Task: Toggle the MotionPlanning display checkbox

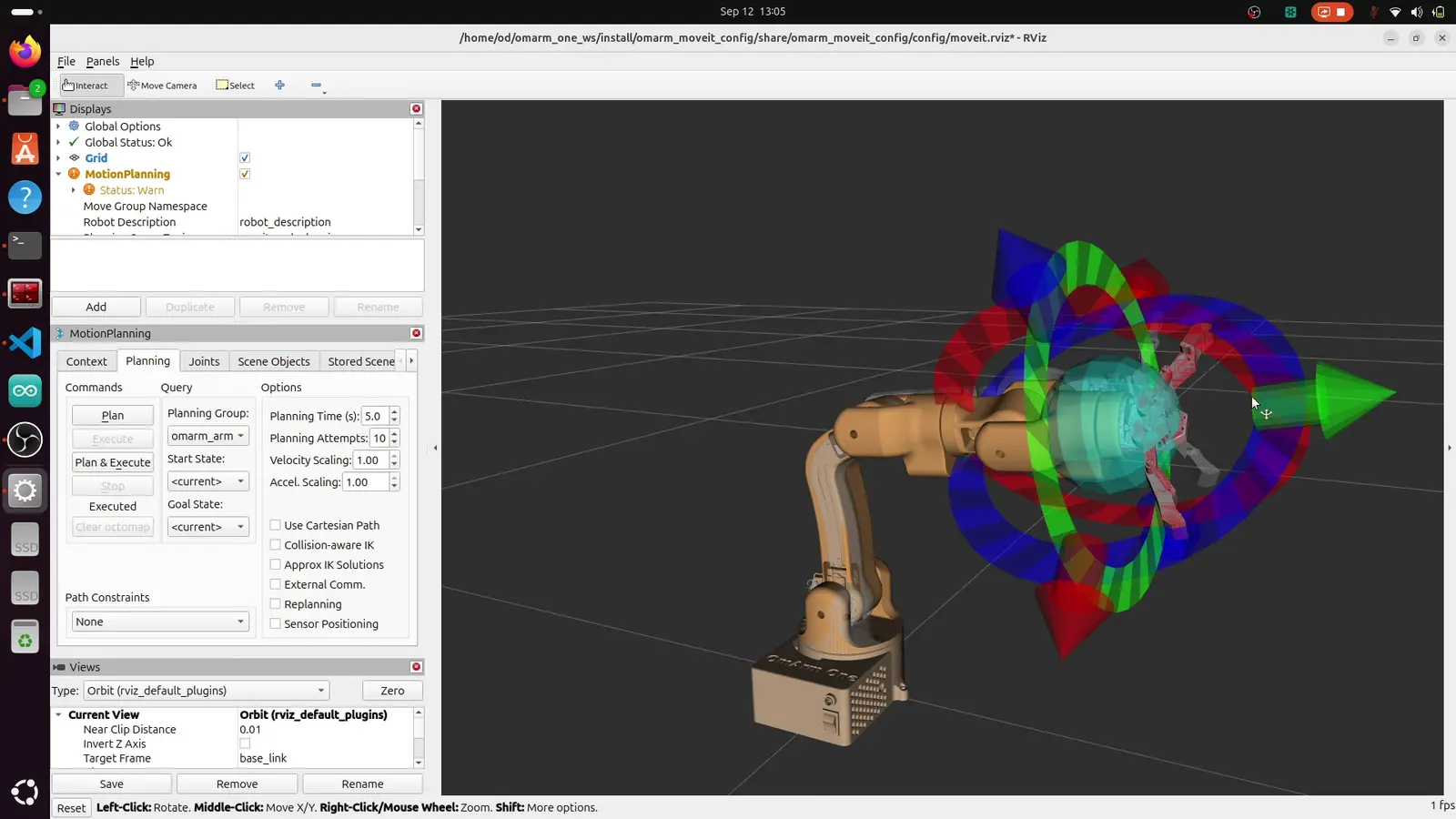Action: pos(245,174)
